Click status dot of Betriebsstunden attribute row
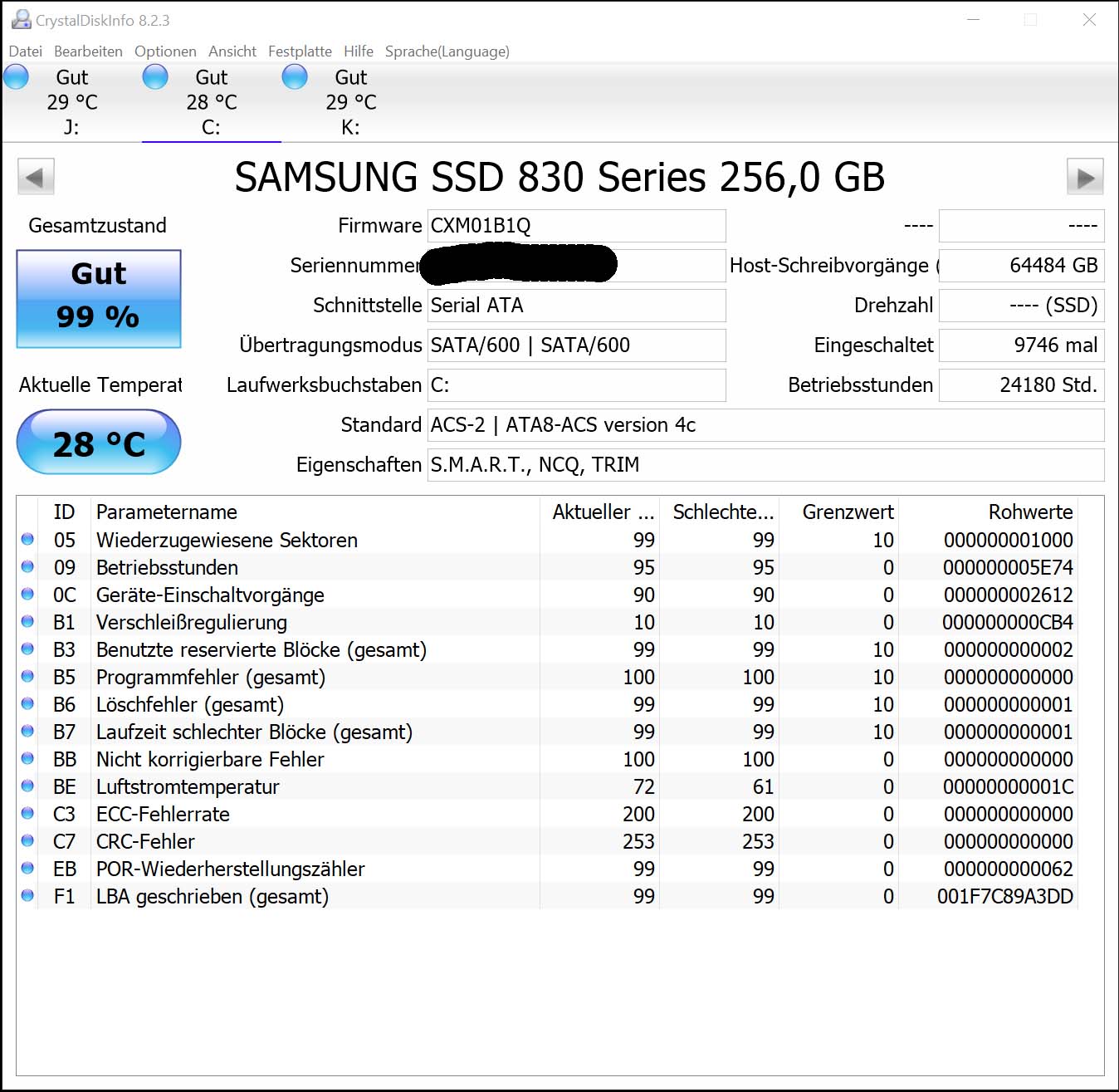The width and height of the screenshot is (1119, 1092). pyautogui.click(x=27, y=567)
